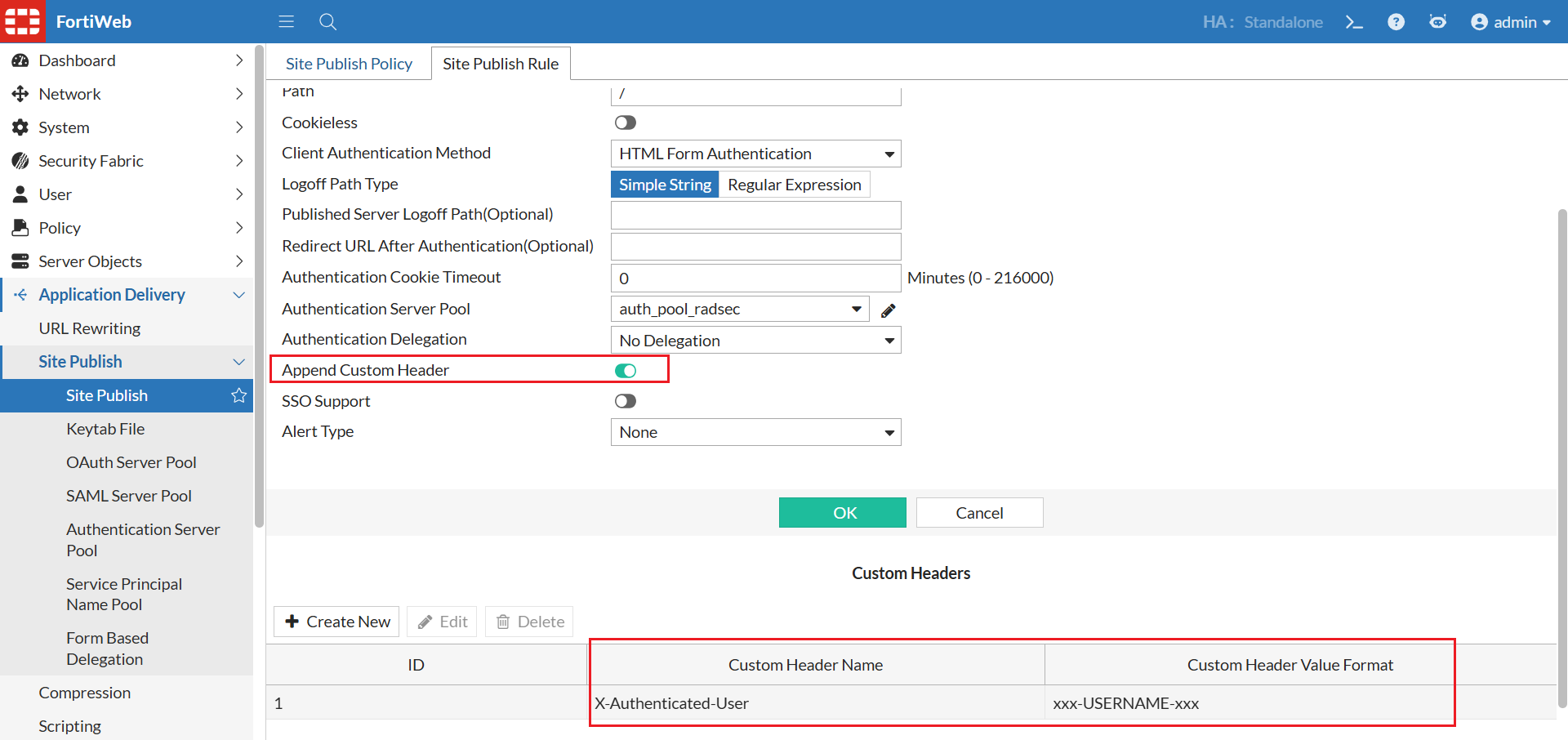This screenshot has height=740, width=1568.
Task: Edit the authentication server pool pencil icon
Action: [x=889, y=310]
